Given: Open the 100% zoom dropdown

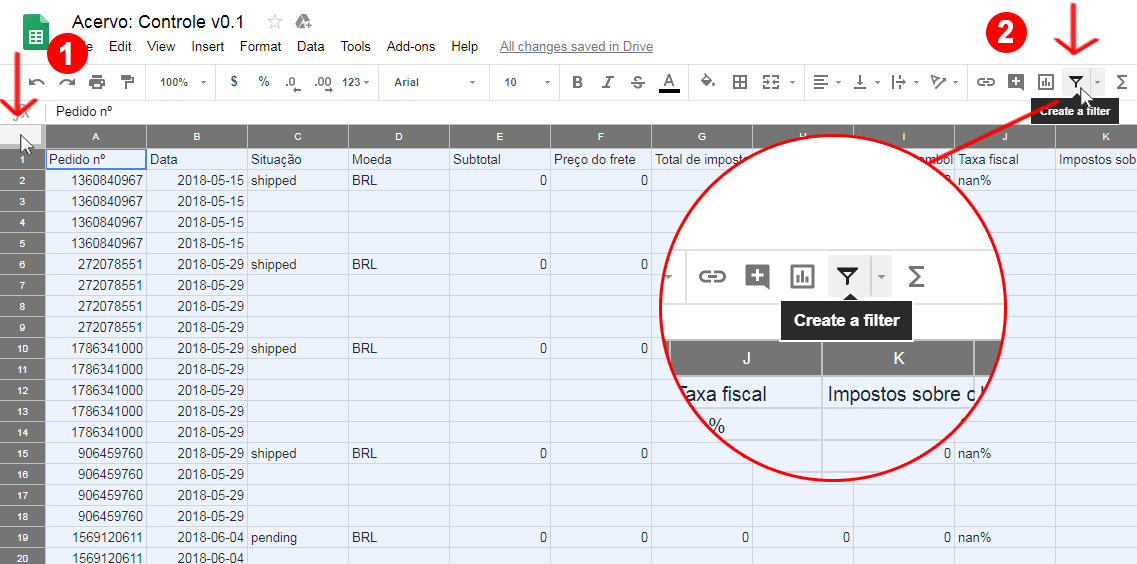Looking at the screenshot, I should pyautogui.click(x=183, y=82).
